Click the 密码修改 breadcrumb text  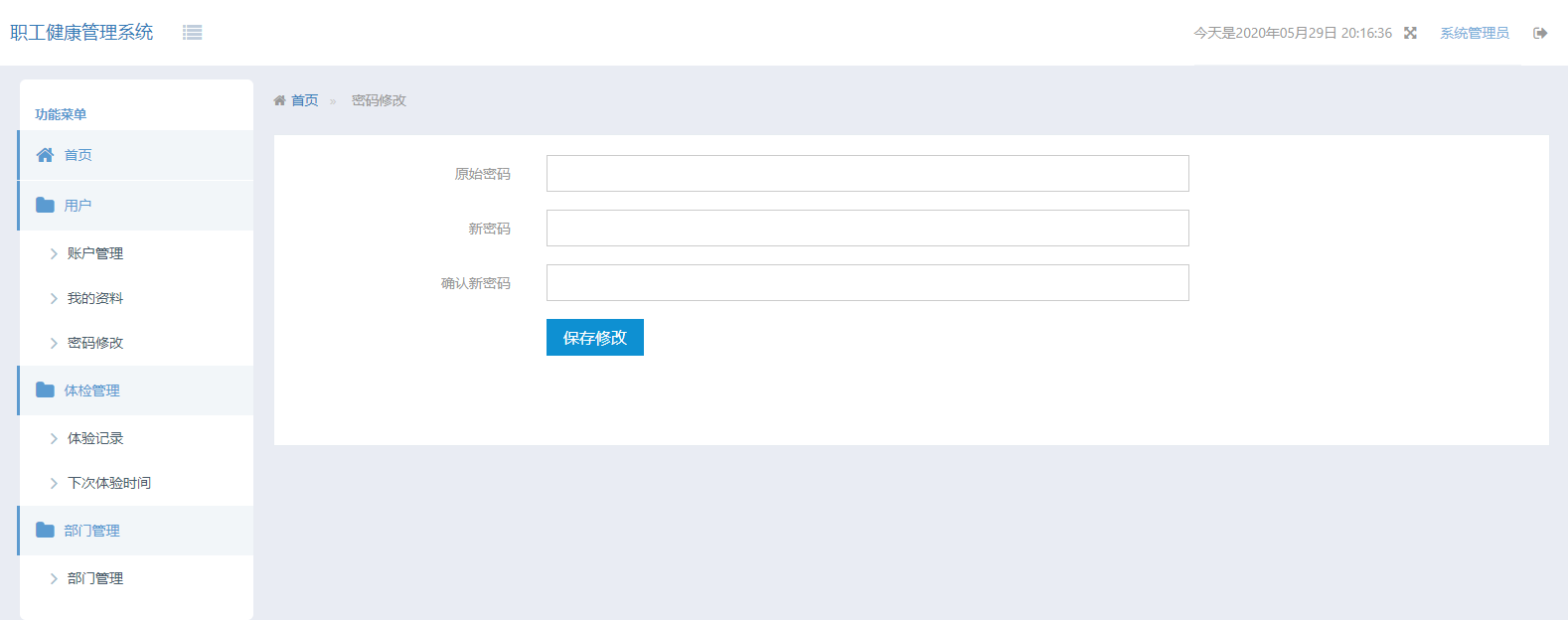pyautogui.click(x=379, y=100)
